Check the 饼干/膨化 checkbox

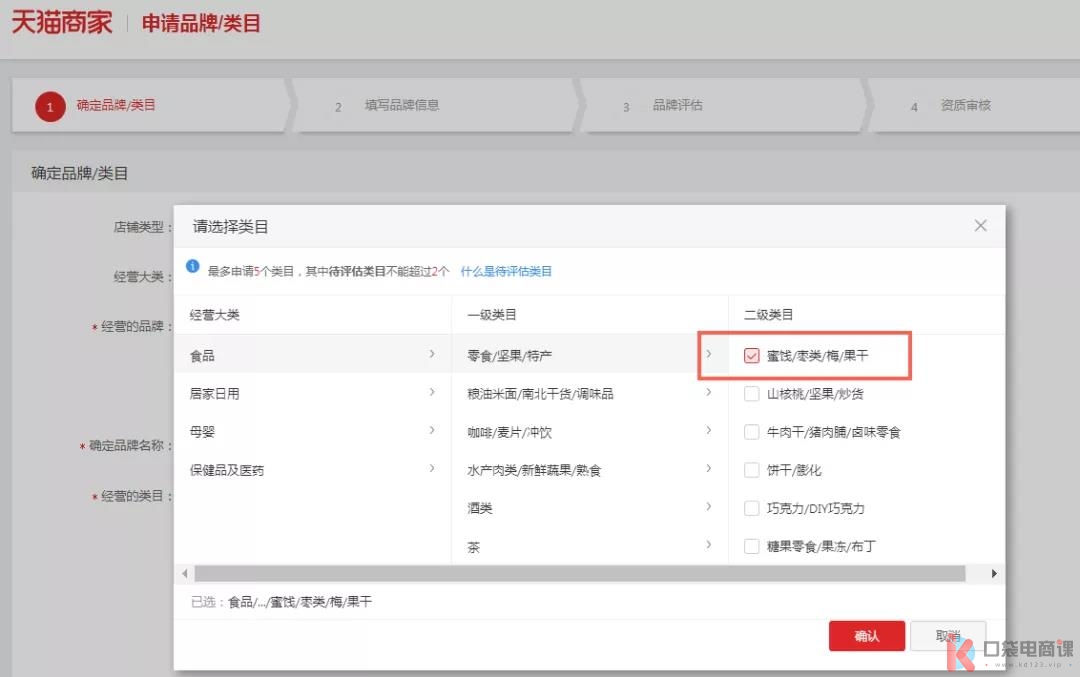[x=751, y=470]
